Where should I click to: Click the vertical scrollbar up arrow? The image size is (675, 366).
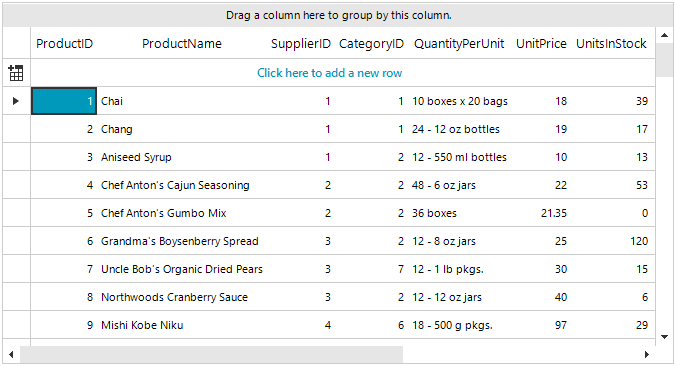(x=664, y=35)
